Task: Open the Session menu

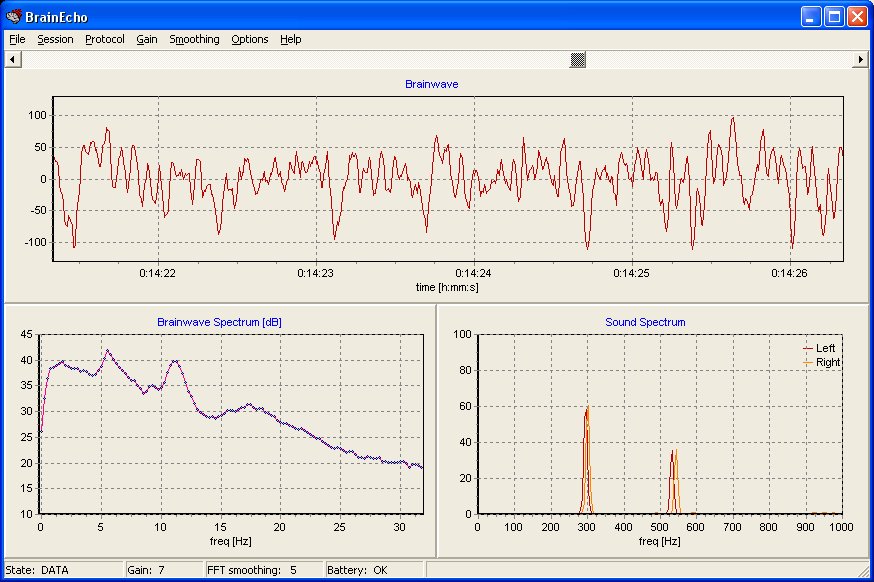Action: tap(55, 39)
